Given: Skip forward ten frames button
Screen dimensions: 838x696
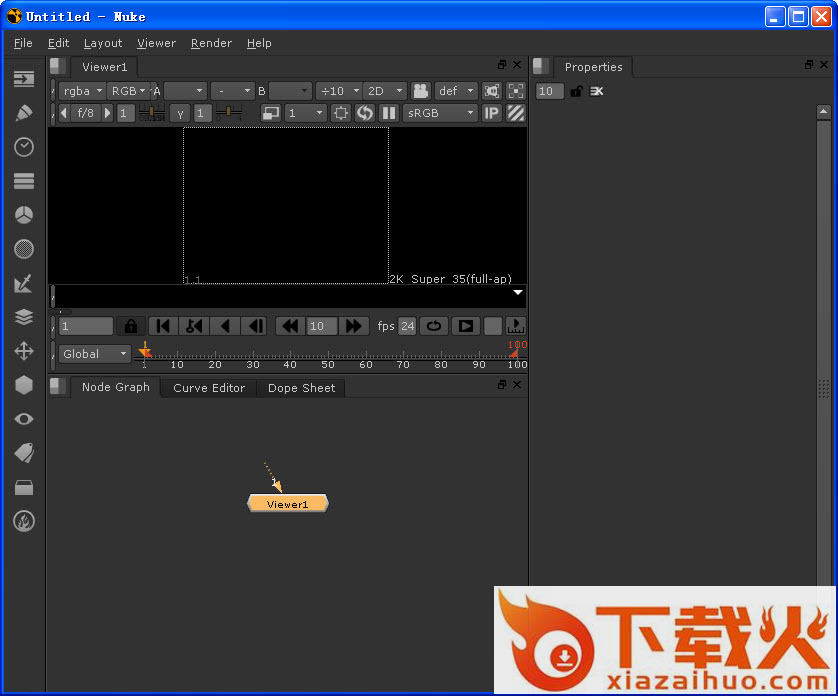Looking at the screenshot, I should click(x=353, y=326).
